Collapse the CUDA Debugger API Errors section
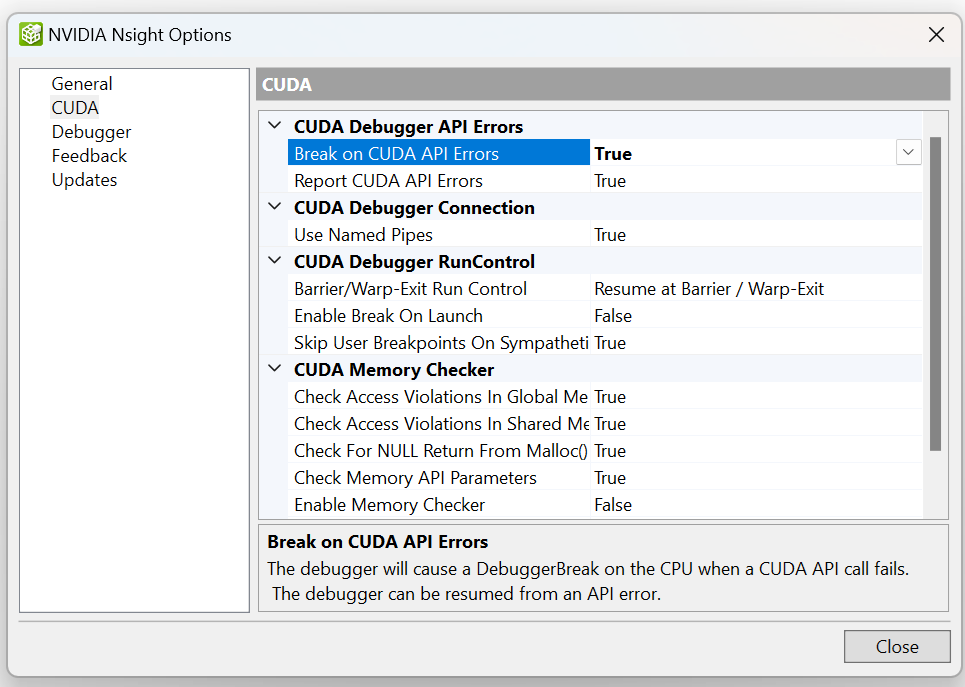The image size is (965, 687). (x=274, y=126)
